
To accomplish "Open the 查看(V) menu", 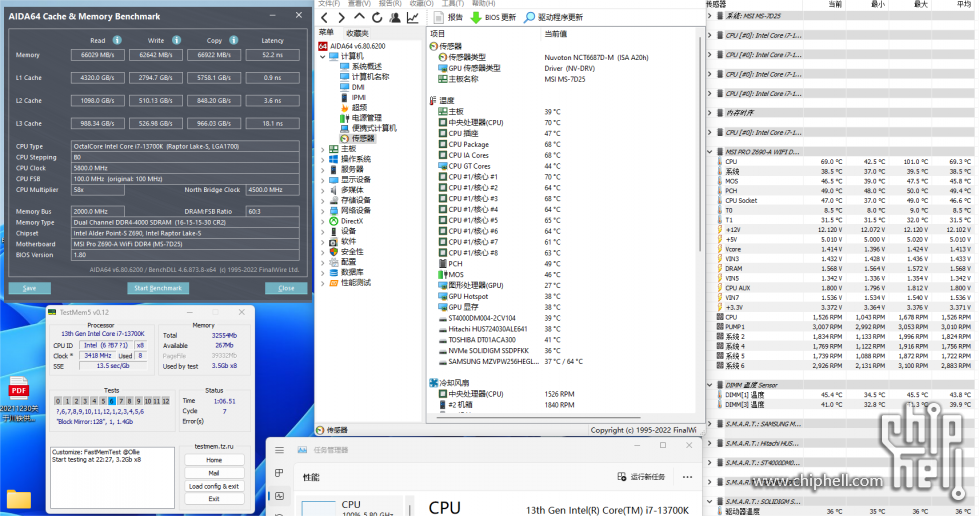I will coord(359,3).
